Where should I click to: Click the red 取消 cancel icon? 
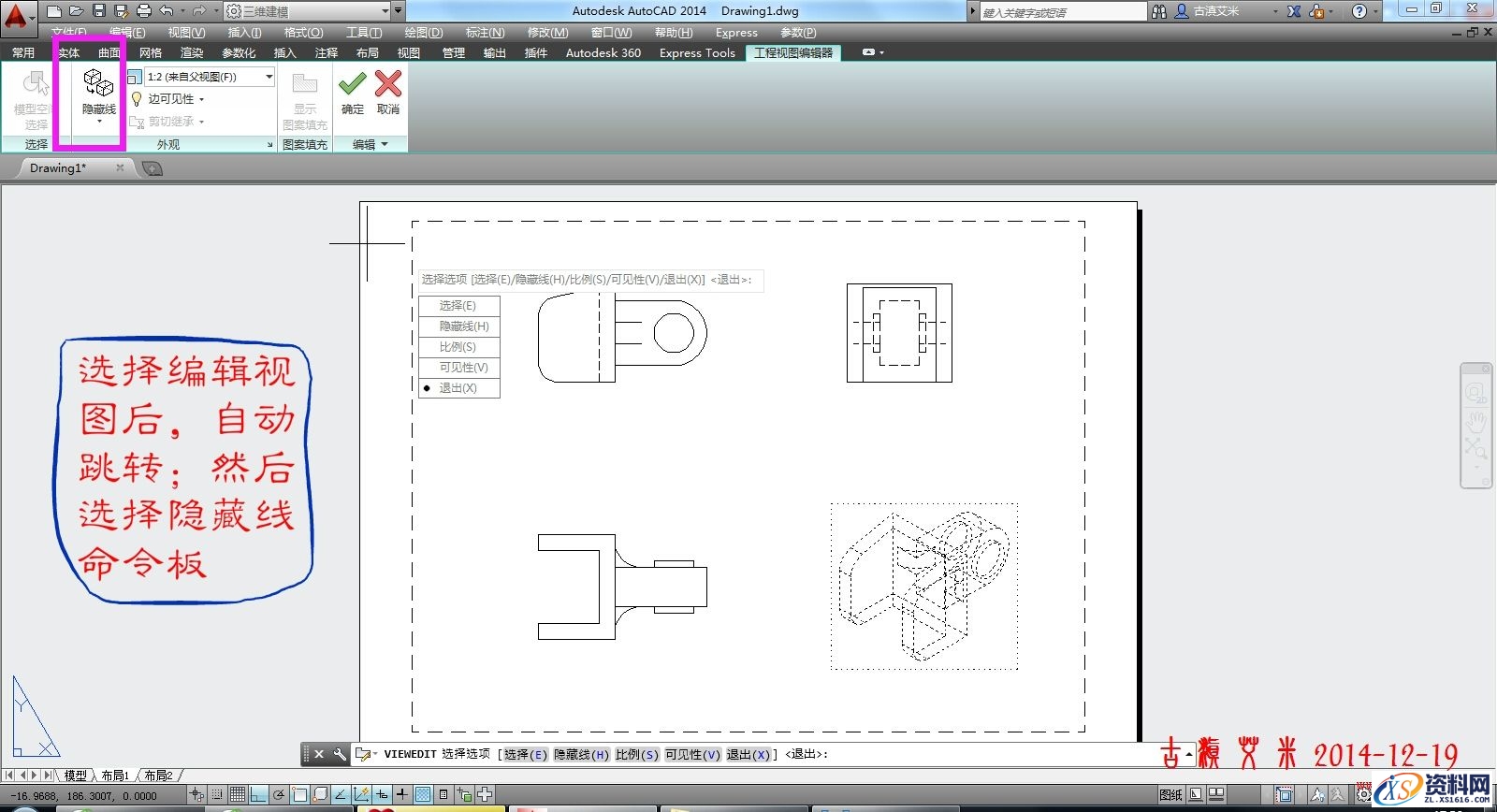coord(388,84)
